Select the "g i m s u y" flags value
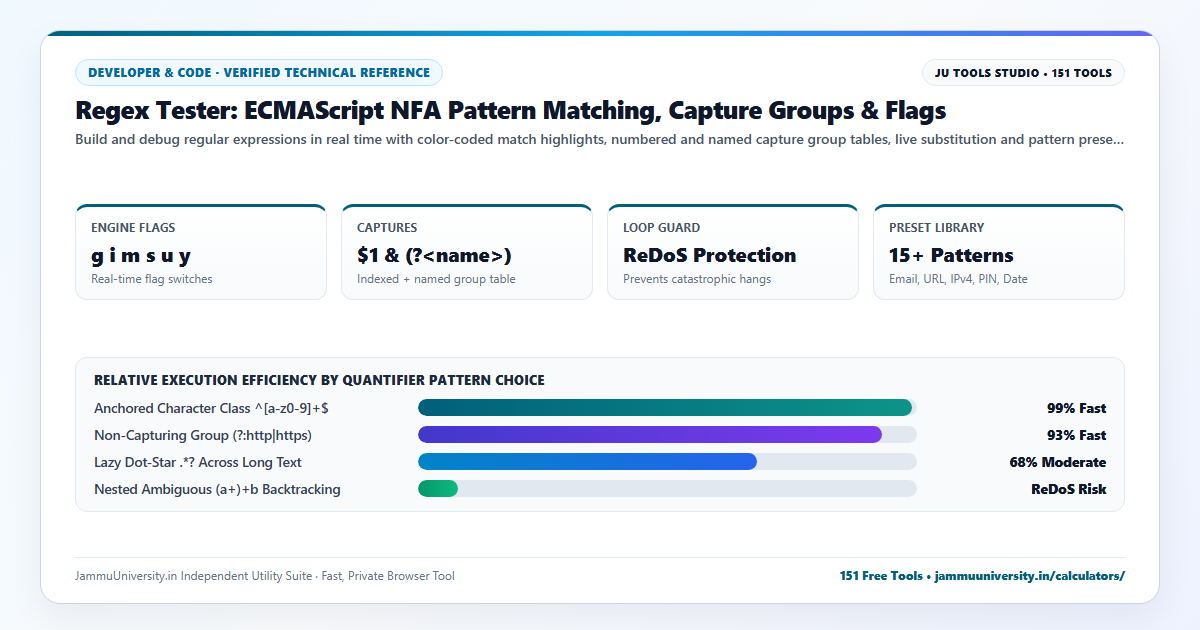 click(141, 255)
